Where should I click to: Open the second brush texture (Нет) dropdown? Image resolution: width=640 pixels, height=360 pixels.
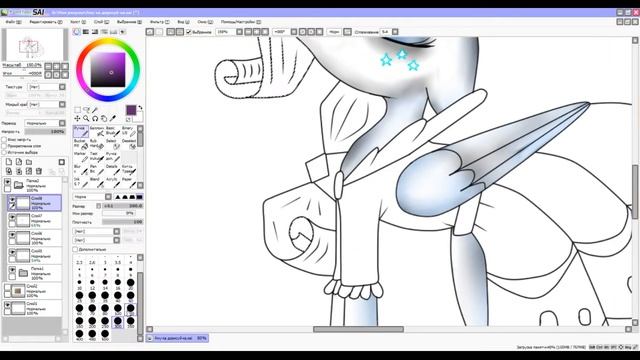point(97,240)
